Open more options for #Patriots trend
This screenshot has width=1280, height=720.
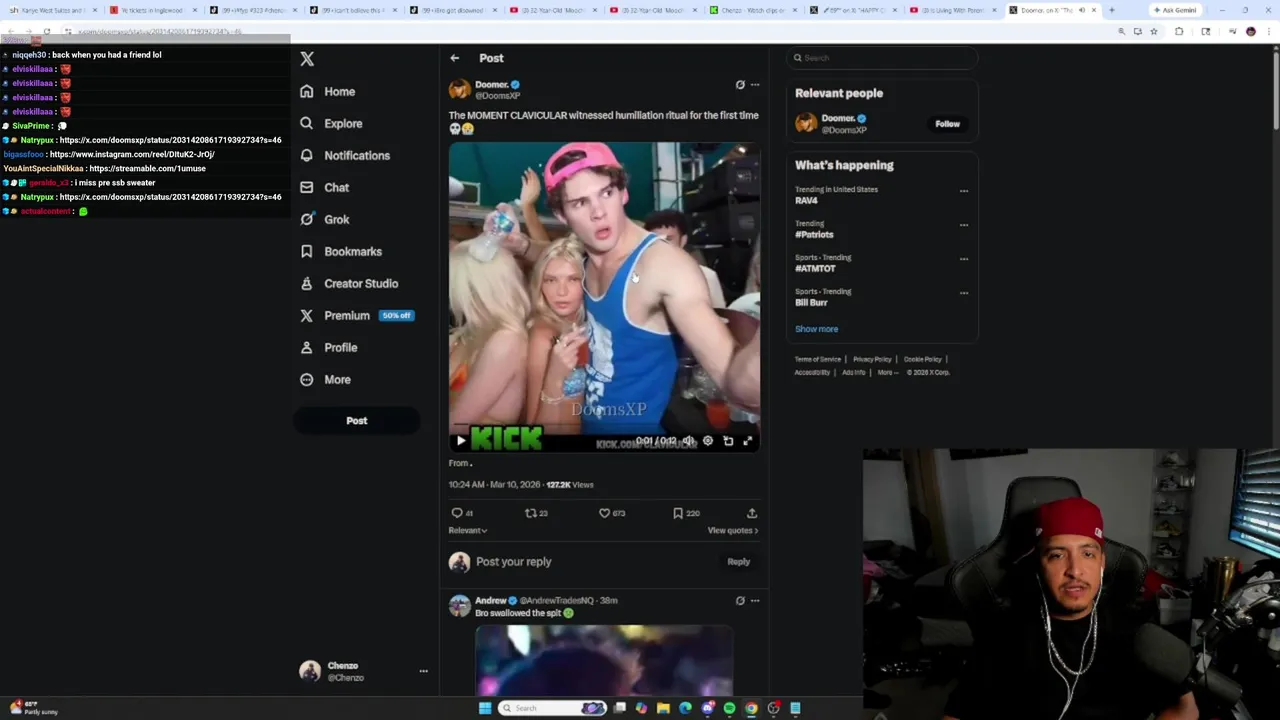964,224
